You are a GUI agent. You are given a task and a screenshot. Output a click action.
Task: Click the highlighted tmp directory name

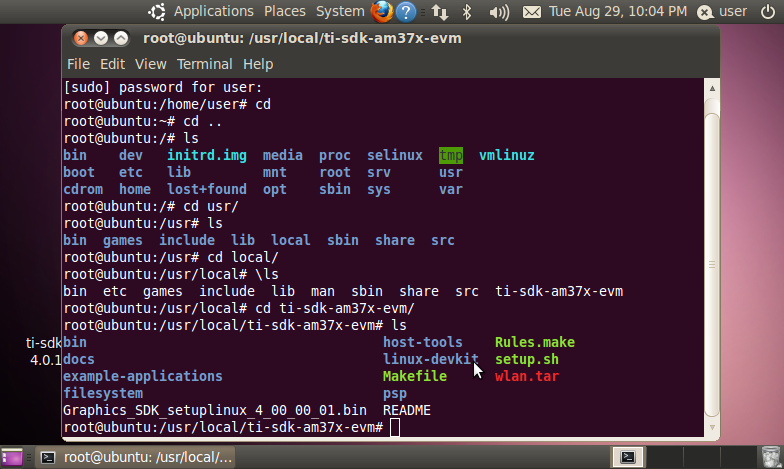450,156
